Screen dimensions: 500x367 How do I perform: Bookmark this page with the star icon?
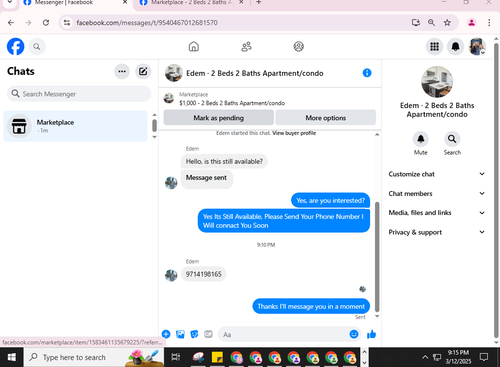pyautogui.click(x=447, y=23)
